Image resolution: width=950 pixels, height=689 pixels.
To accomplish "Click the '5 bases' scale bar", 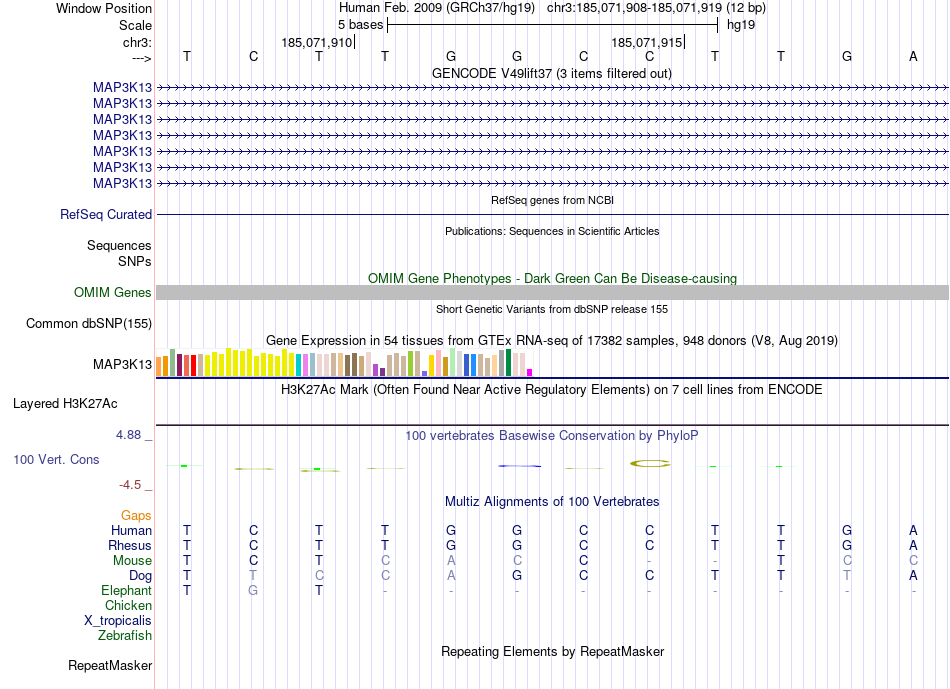I will pos(553,25).
